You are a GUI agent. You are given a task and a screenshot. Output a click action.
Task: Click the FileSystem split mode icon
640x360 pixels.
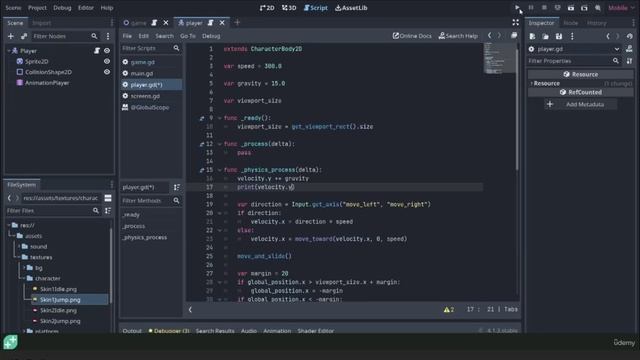108,198
